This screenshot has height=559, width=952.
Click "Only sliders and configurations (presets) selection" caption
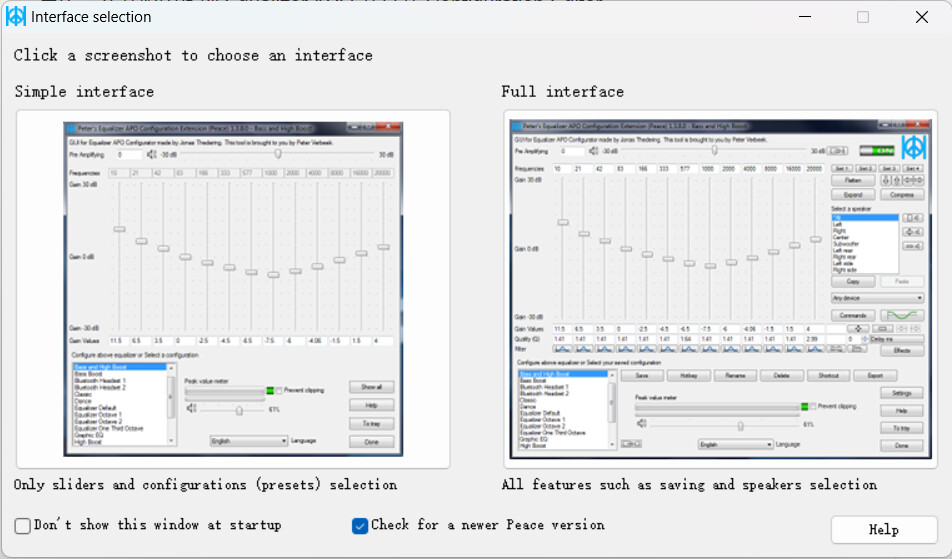tap(205, 484)
